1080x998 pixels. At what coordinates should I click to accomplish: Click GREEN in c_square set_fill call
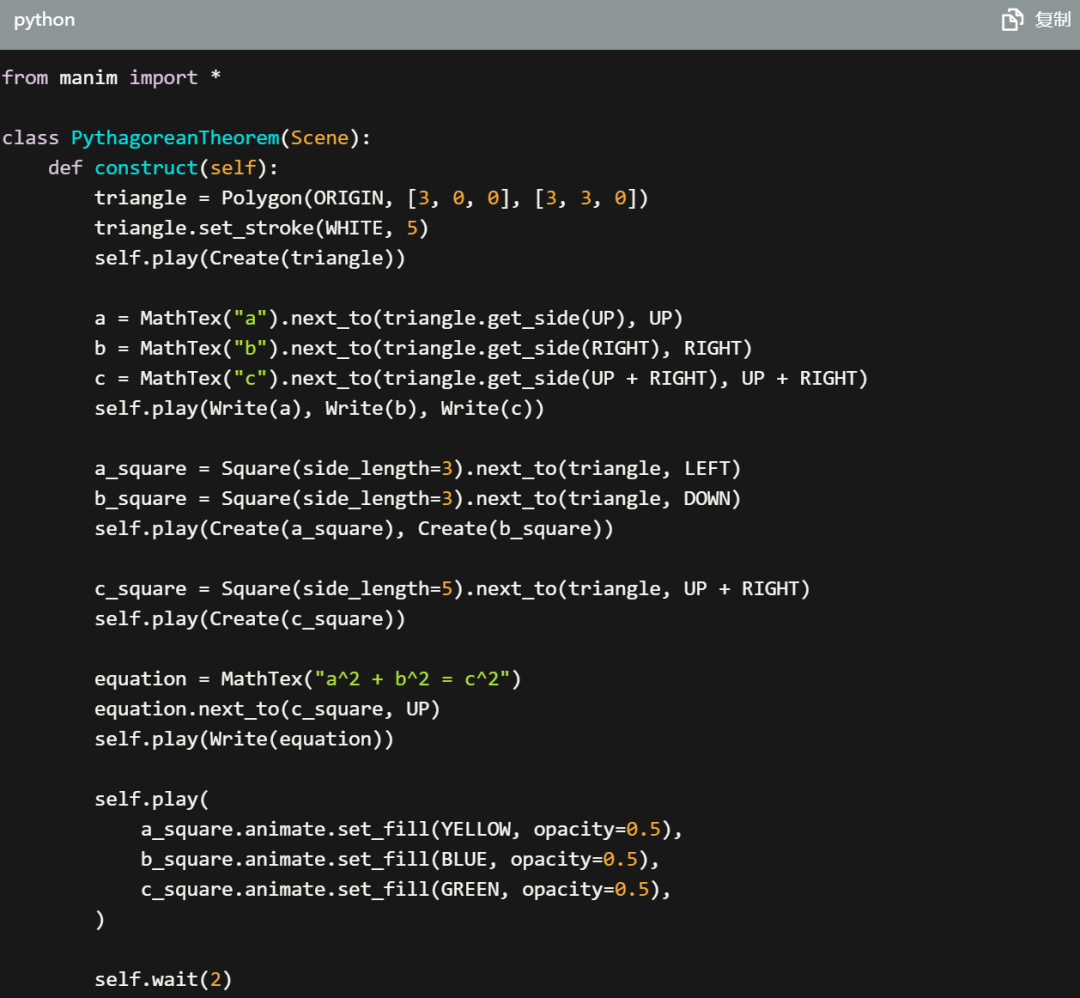(470, 890)
